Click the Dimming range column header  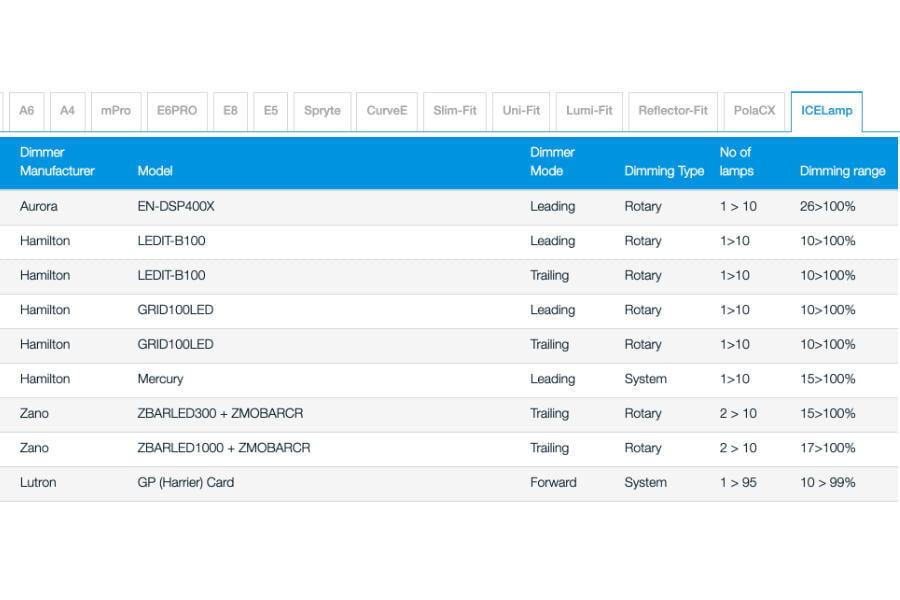(x=842, y=171)
